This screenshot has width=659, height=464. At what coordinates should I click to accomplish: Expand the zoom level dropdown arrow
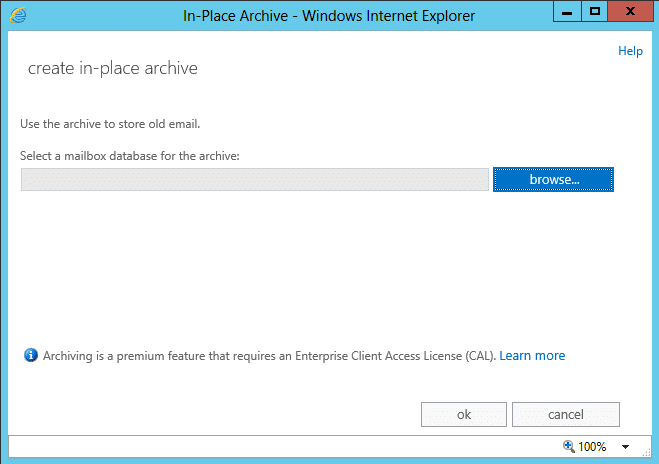[x=625, y=447]
